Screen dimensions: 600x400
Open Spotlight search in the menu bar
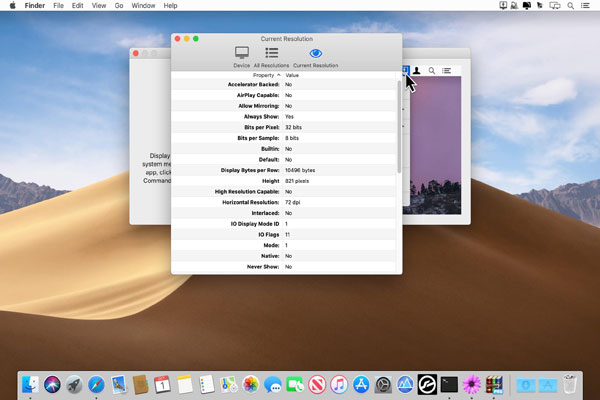tap(570, 6)
